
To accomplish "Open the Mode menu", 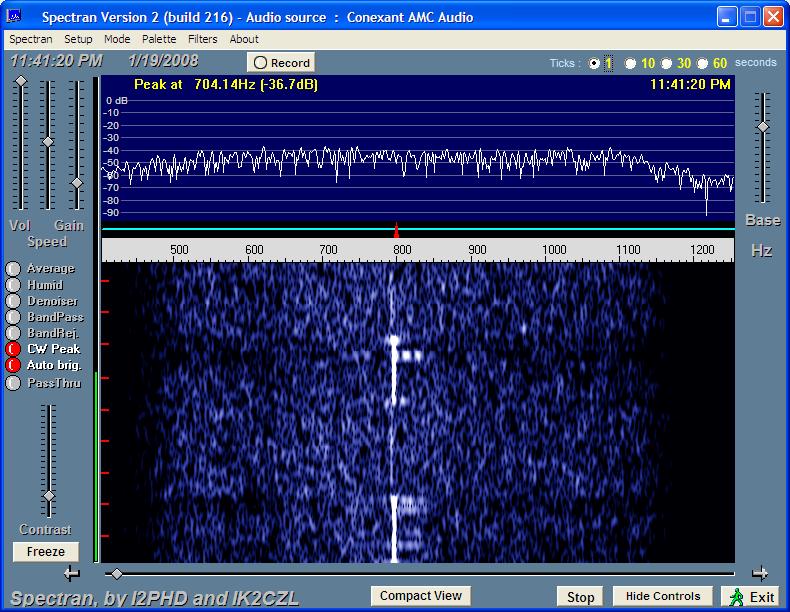I will pos(117,39).
